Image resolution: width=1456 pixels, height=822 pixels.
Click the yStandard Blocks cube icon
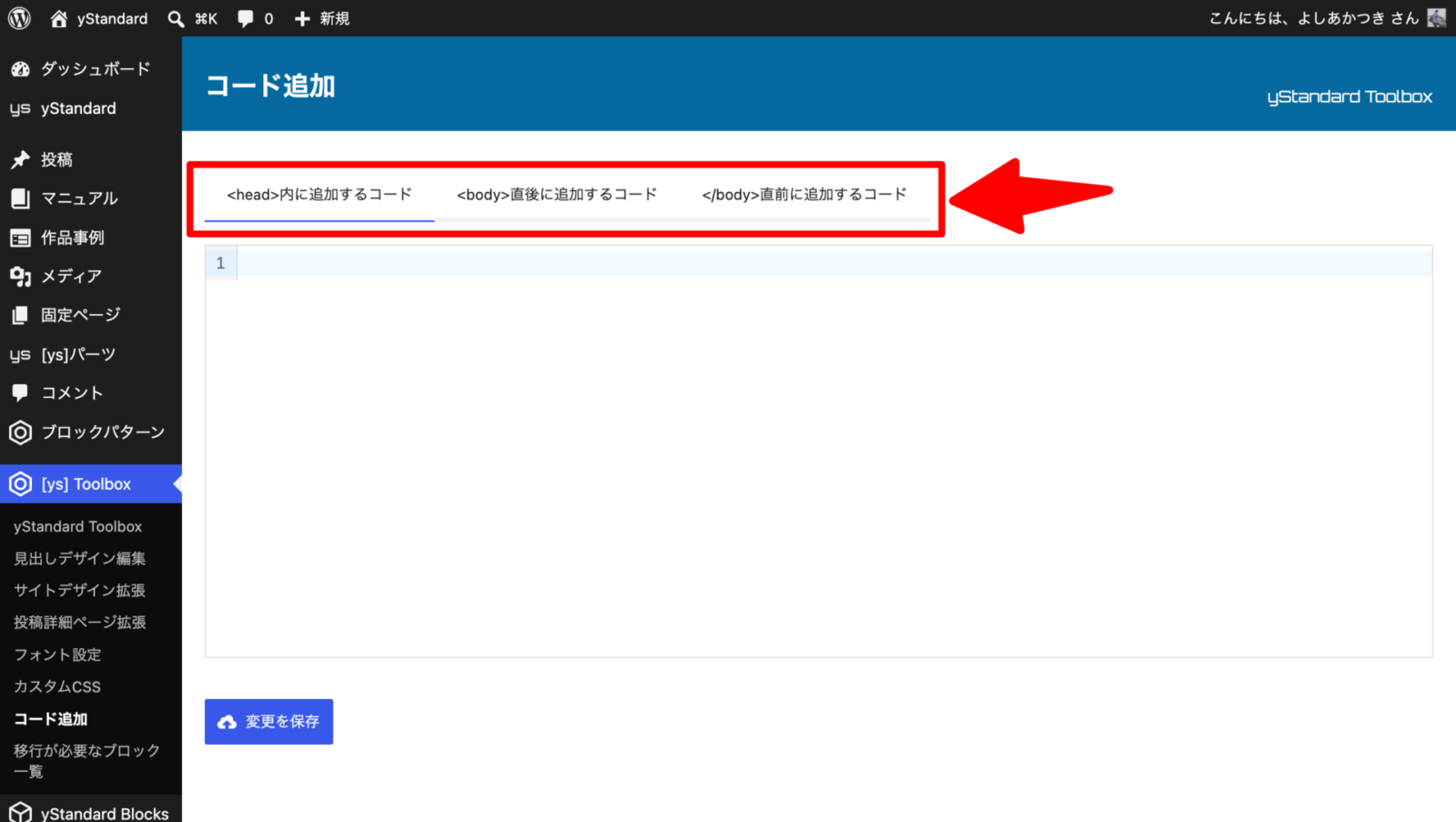20,813
